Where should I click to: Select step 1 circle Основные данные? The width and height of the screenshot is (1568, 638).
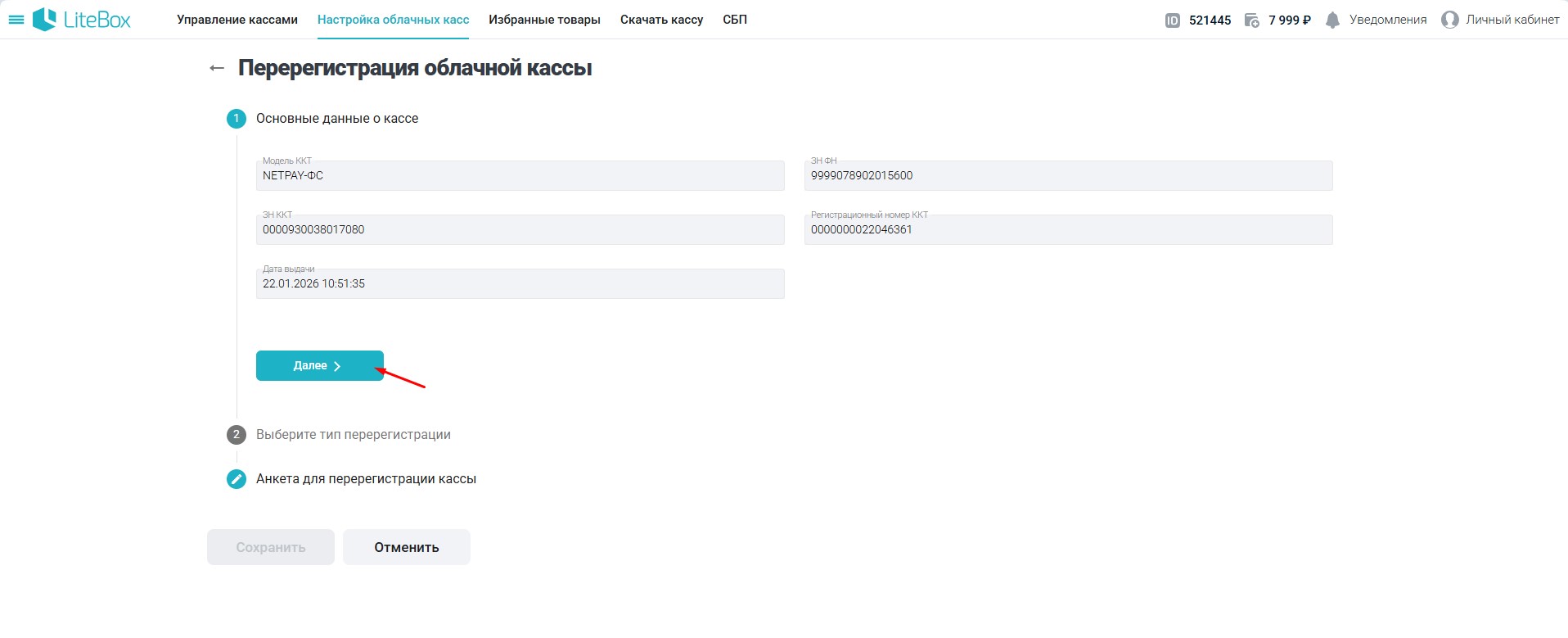[237, 119]
